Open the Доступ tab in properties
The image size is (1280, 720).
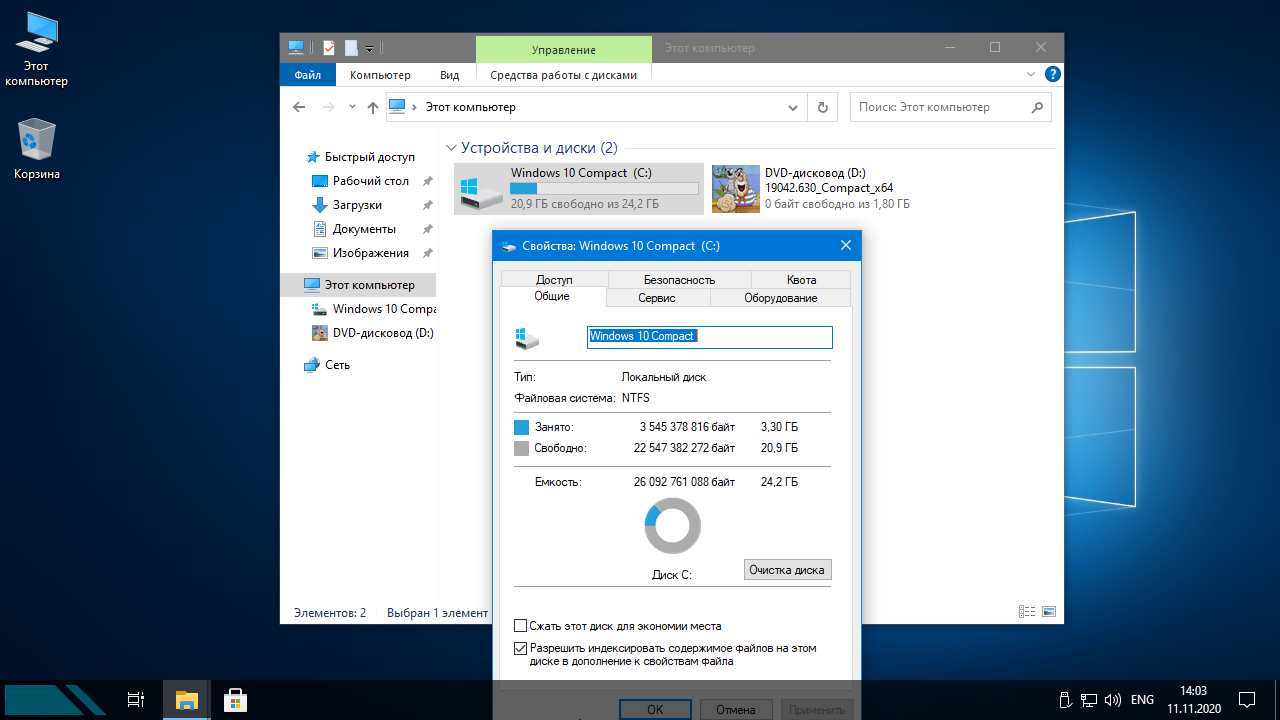(554, 280)
